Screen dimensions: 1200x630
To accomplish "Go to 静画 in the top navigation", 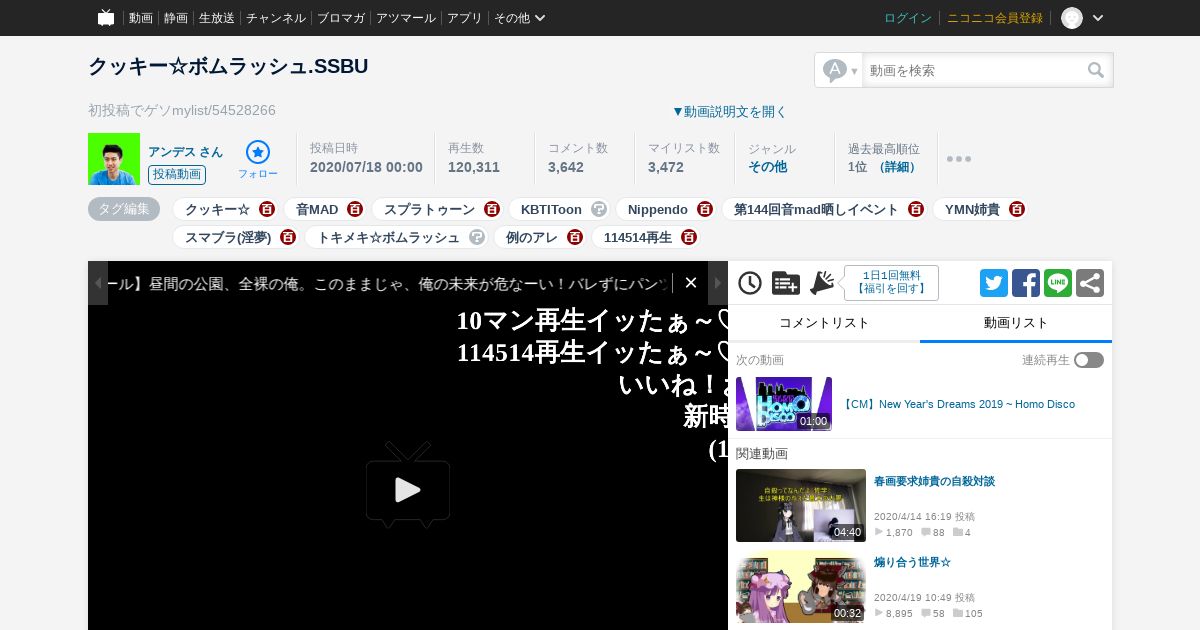I will point(176,18).
